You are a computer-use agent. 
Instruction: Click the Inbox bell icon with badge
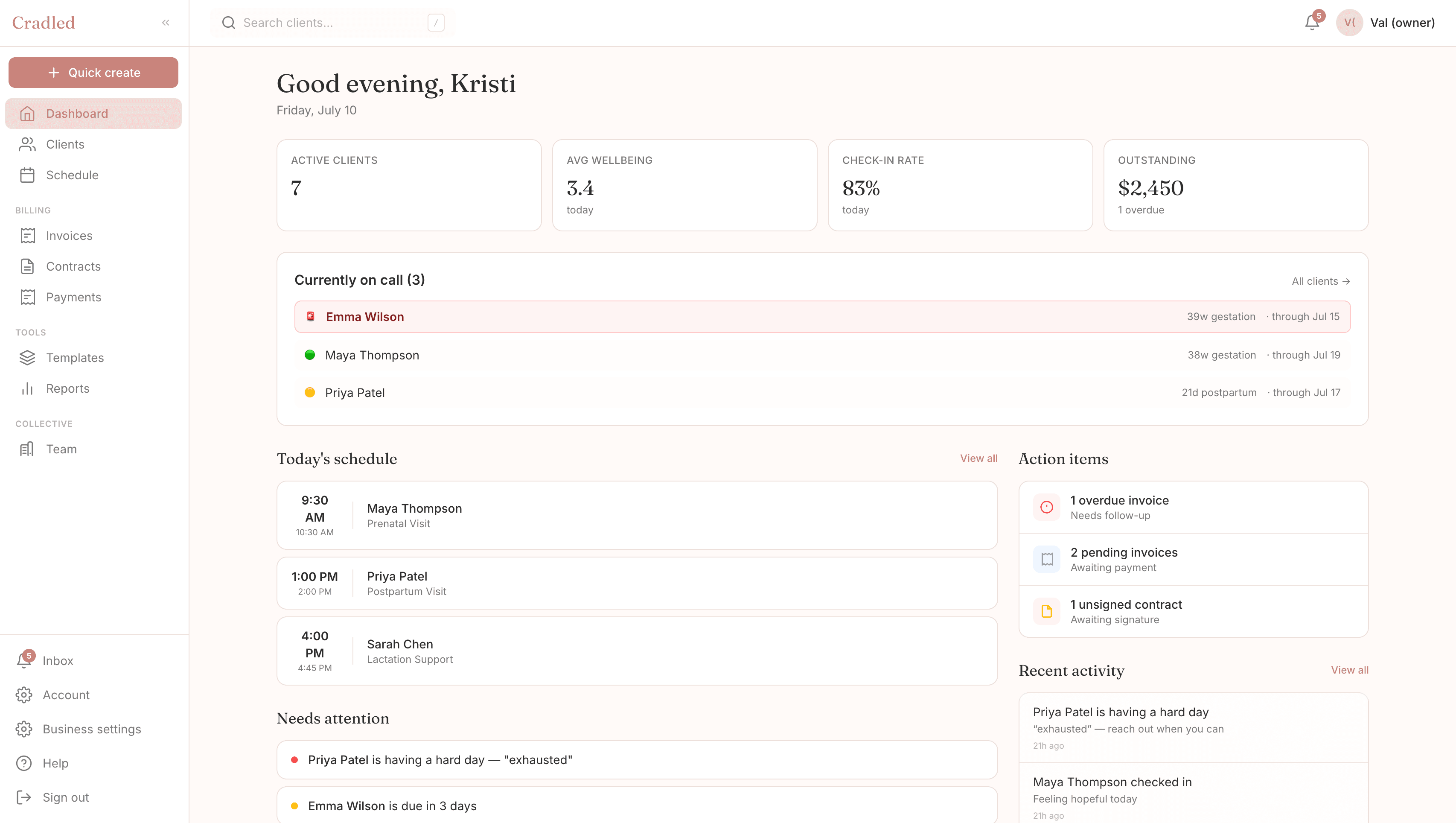tap(24, 660)
